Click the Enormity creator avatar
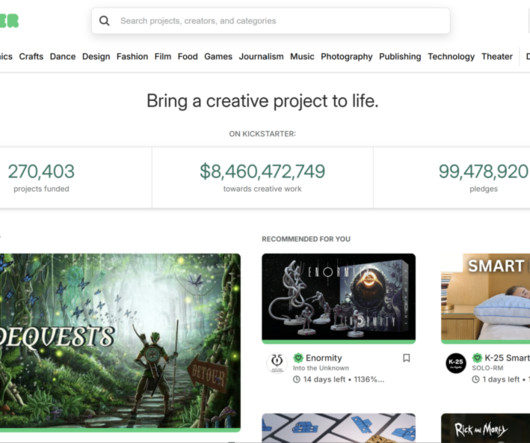The image size is (530, 443). click(277, 363)
